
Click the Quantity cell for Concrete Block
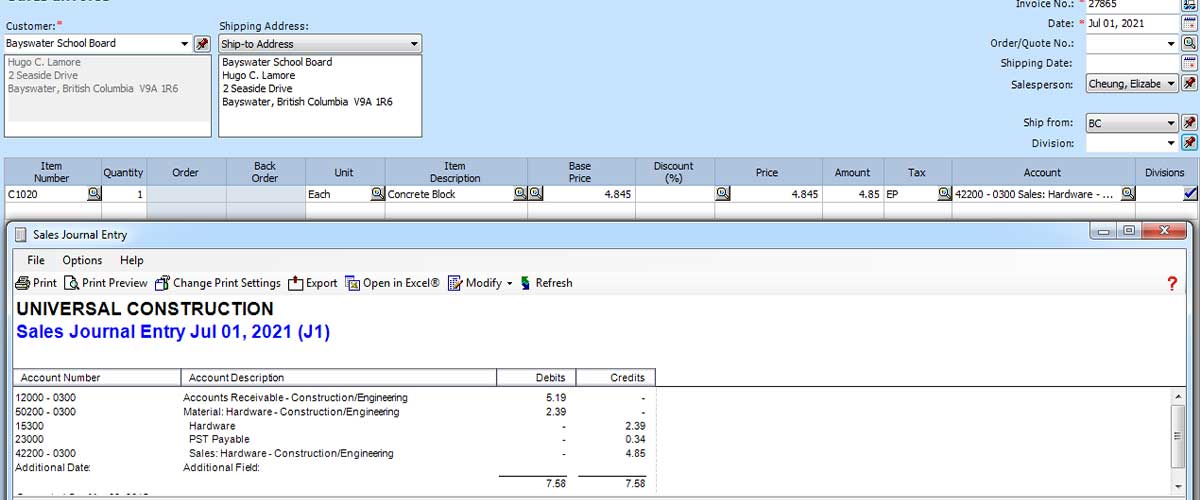(x=125, y=194)
